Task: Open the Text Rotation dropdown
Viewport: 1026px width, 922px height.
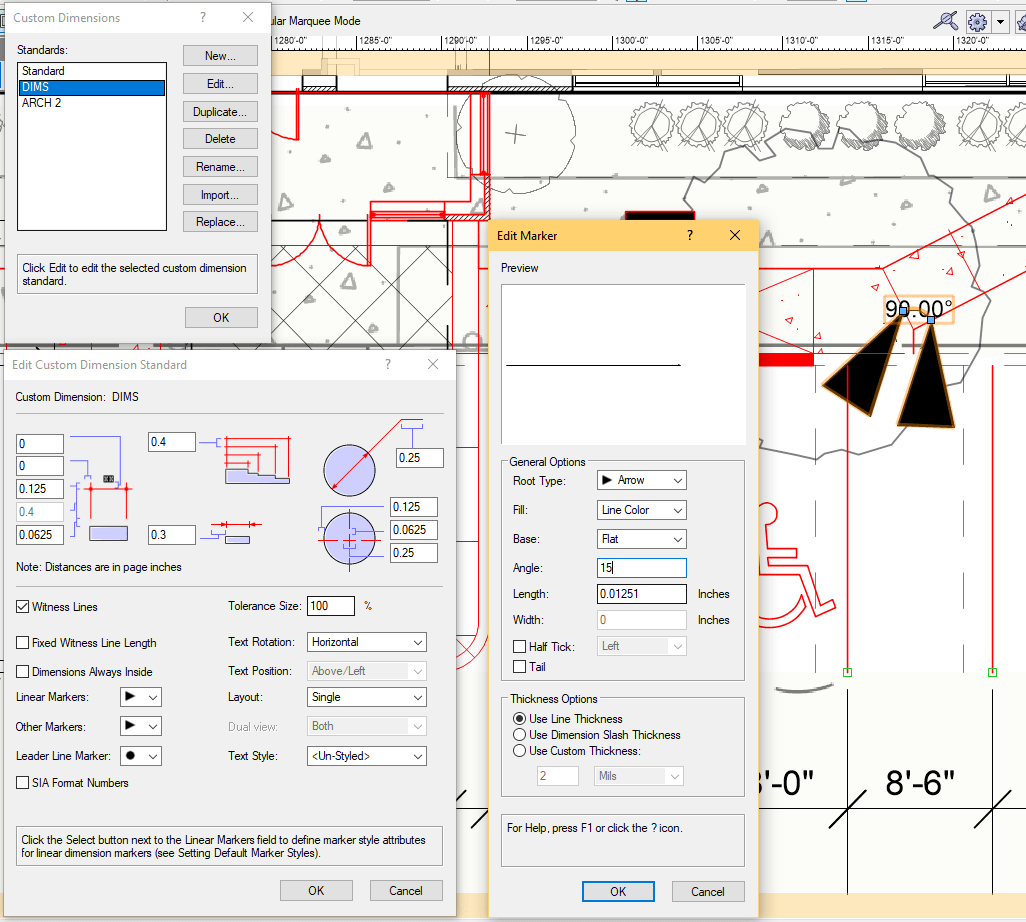Action: (x=366, y=642)
